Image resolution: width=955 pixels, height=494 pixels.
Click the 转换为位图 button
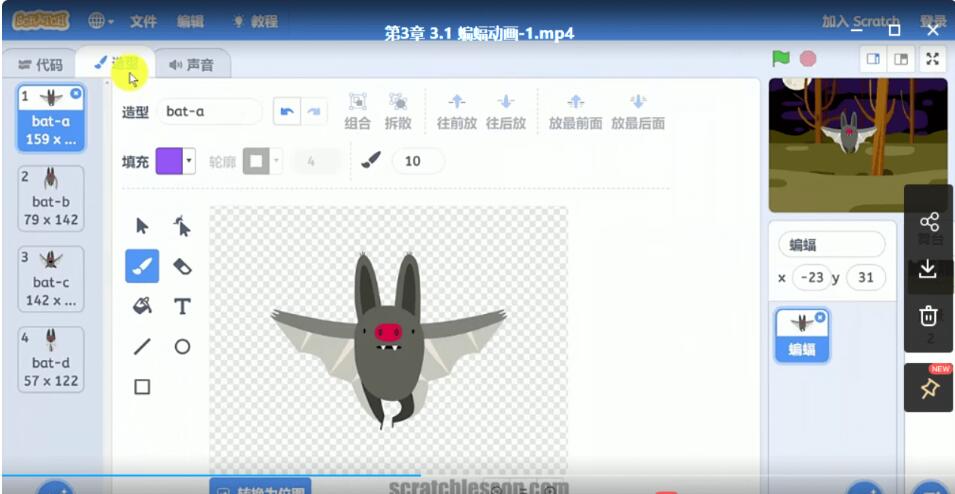(x=261, y=487)
